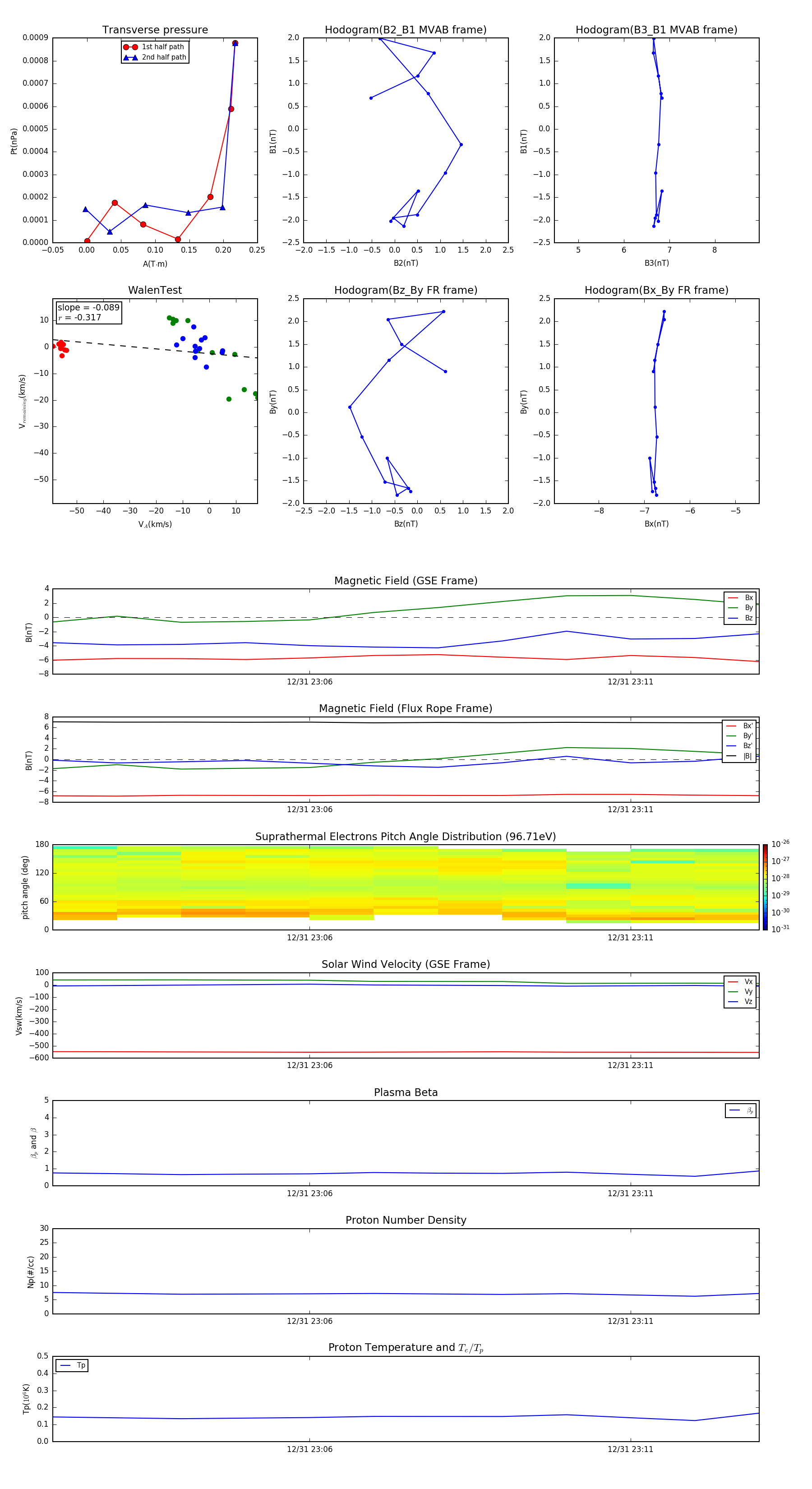Click the "slope = -0.089" annotation
The image size is (812, 1489).
88,308
